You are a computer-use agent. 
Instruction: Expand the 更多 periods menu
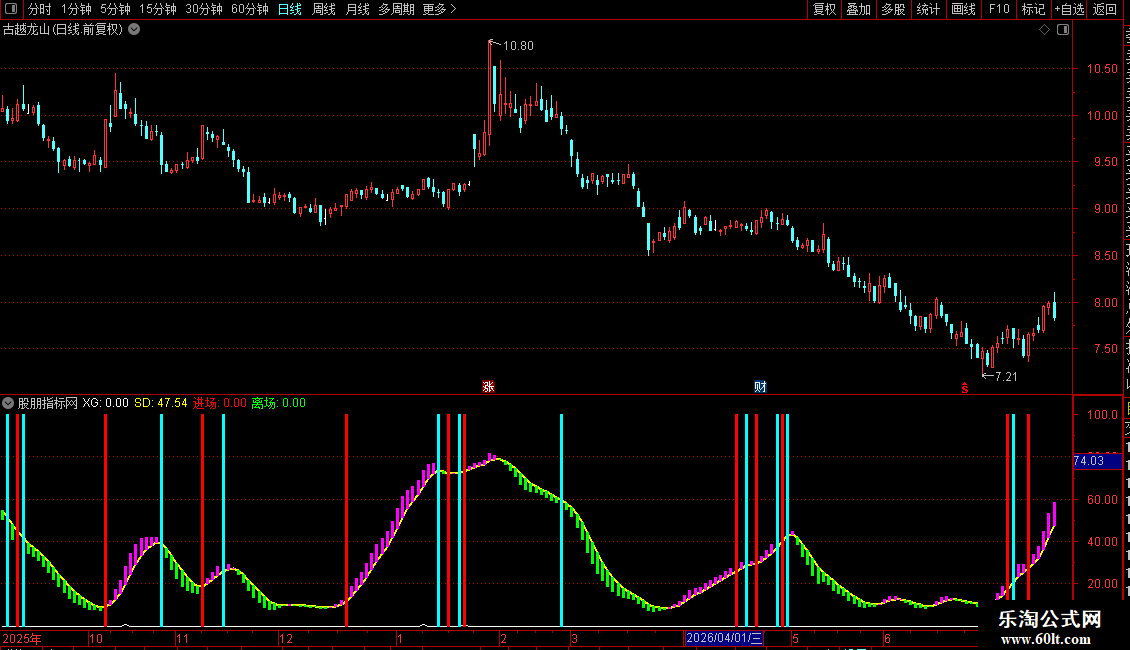tap(439, 9)
